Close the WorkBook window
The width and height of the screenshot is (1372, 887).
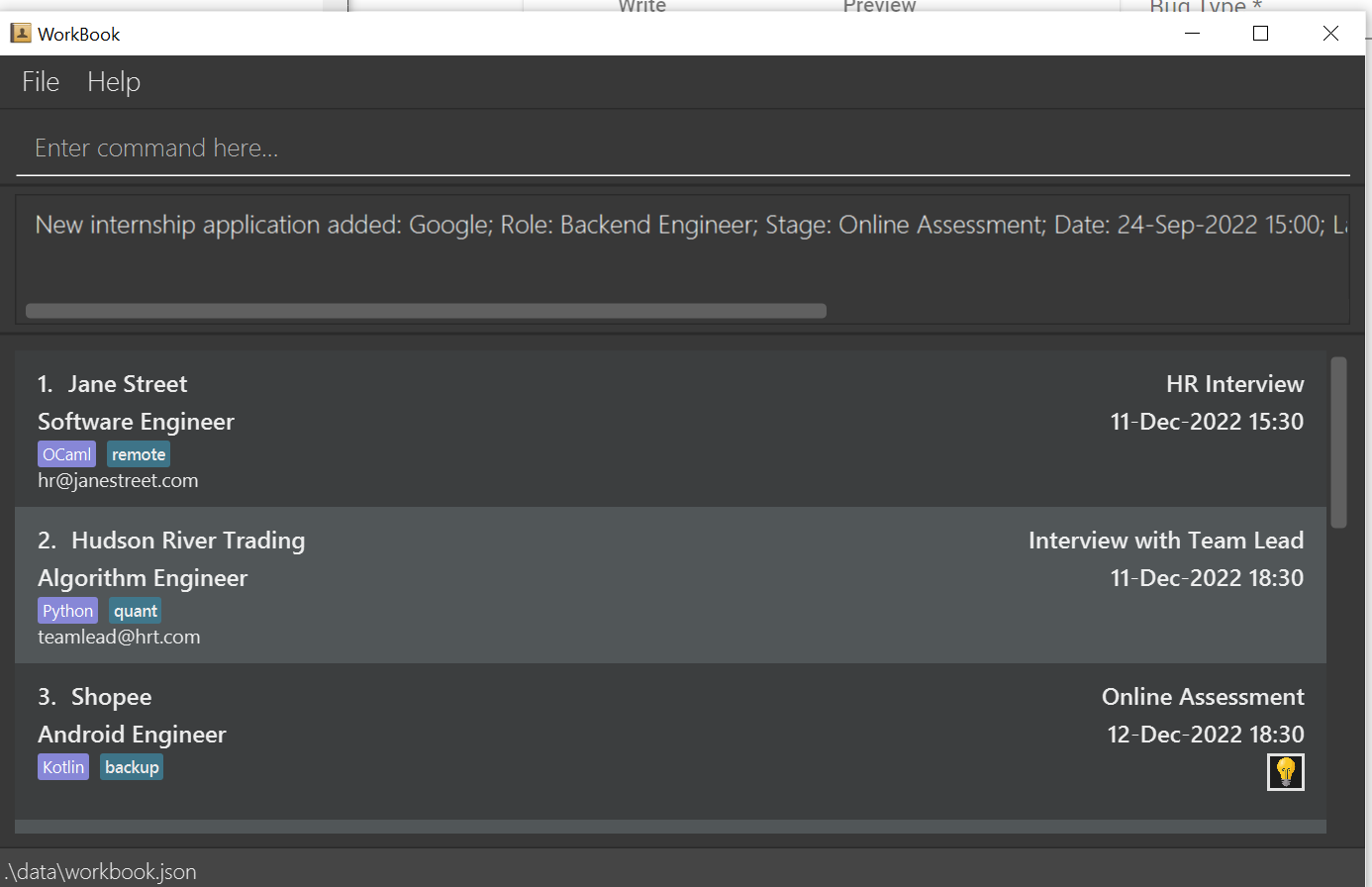pyautogui.click(x=1331, y=34)
